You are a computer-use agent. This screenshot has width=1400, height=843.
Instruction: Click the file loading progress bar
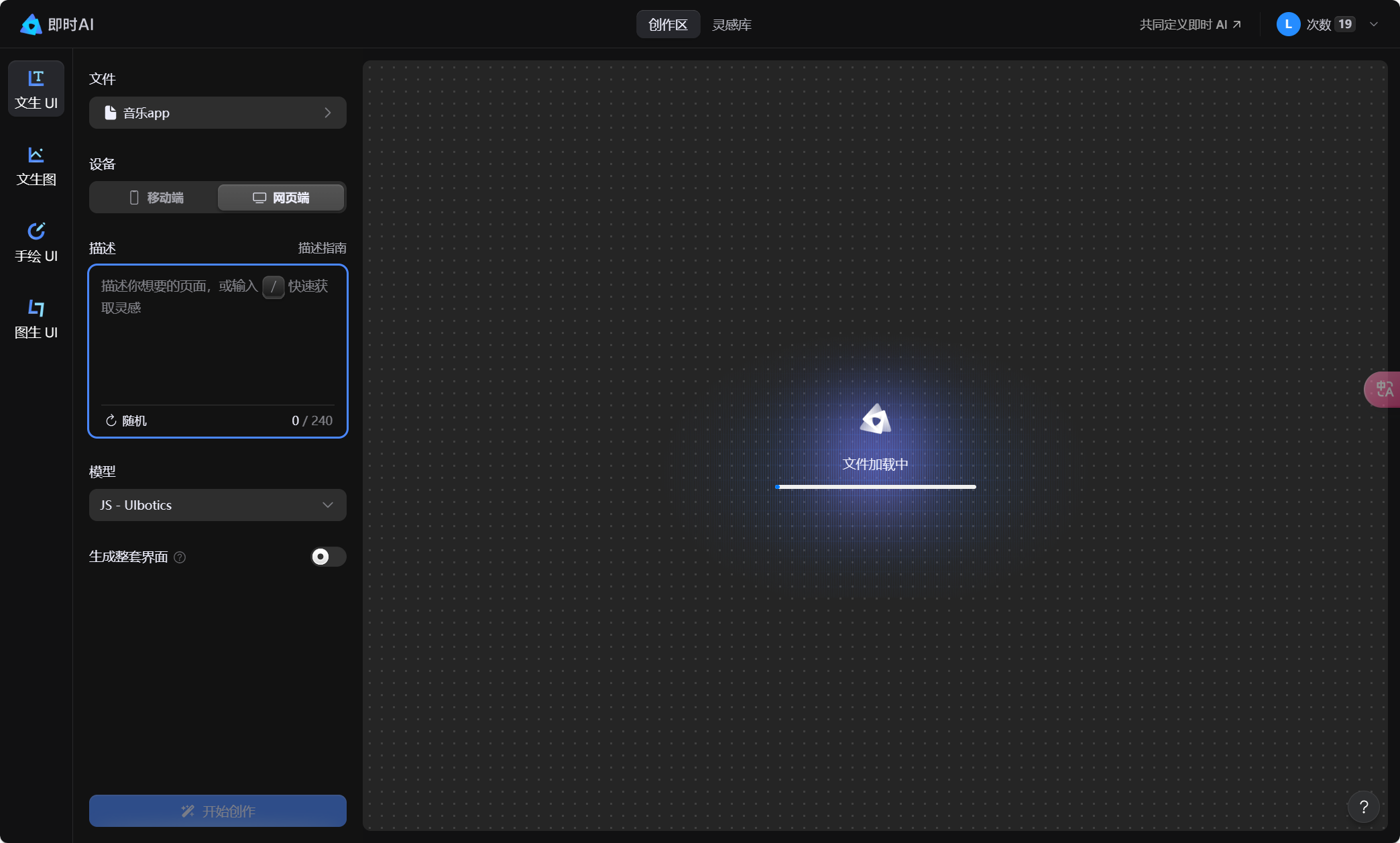pyautogui.click(x=875, y=487)
